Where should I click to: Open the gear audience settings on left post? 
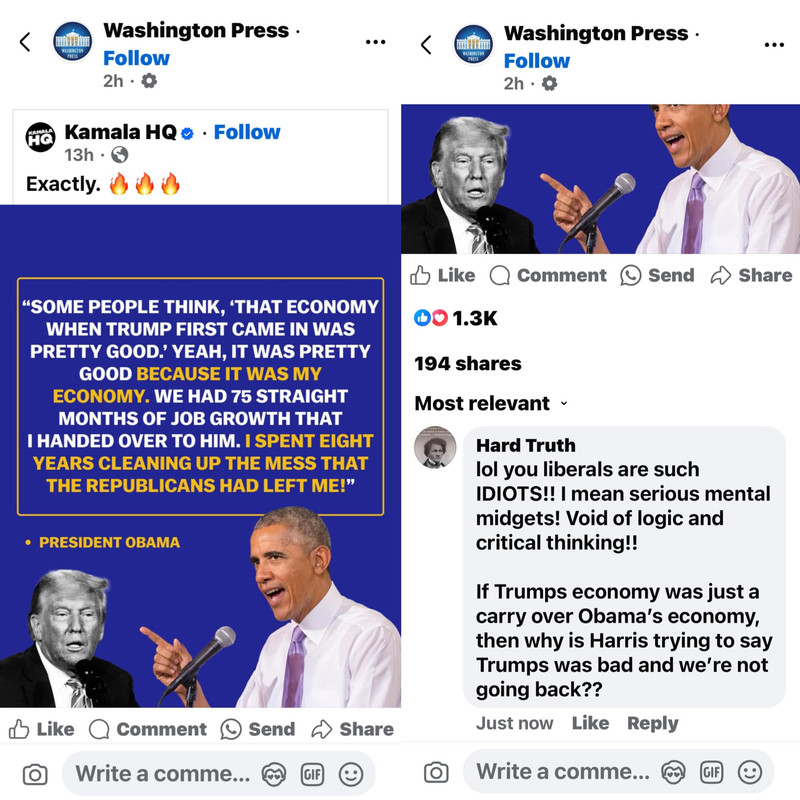coord(149,81)
